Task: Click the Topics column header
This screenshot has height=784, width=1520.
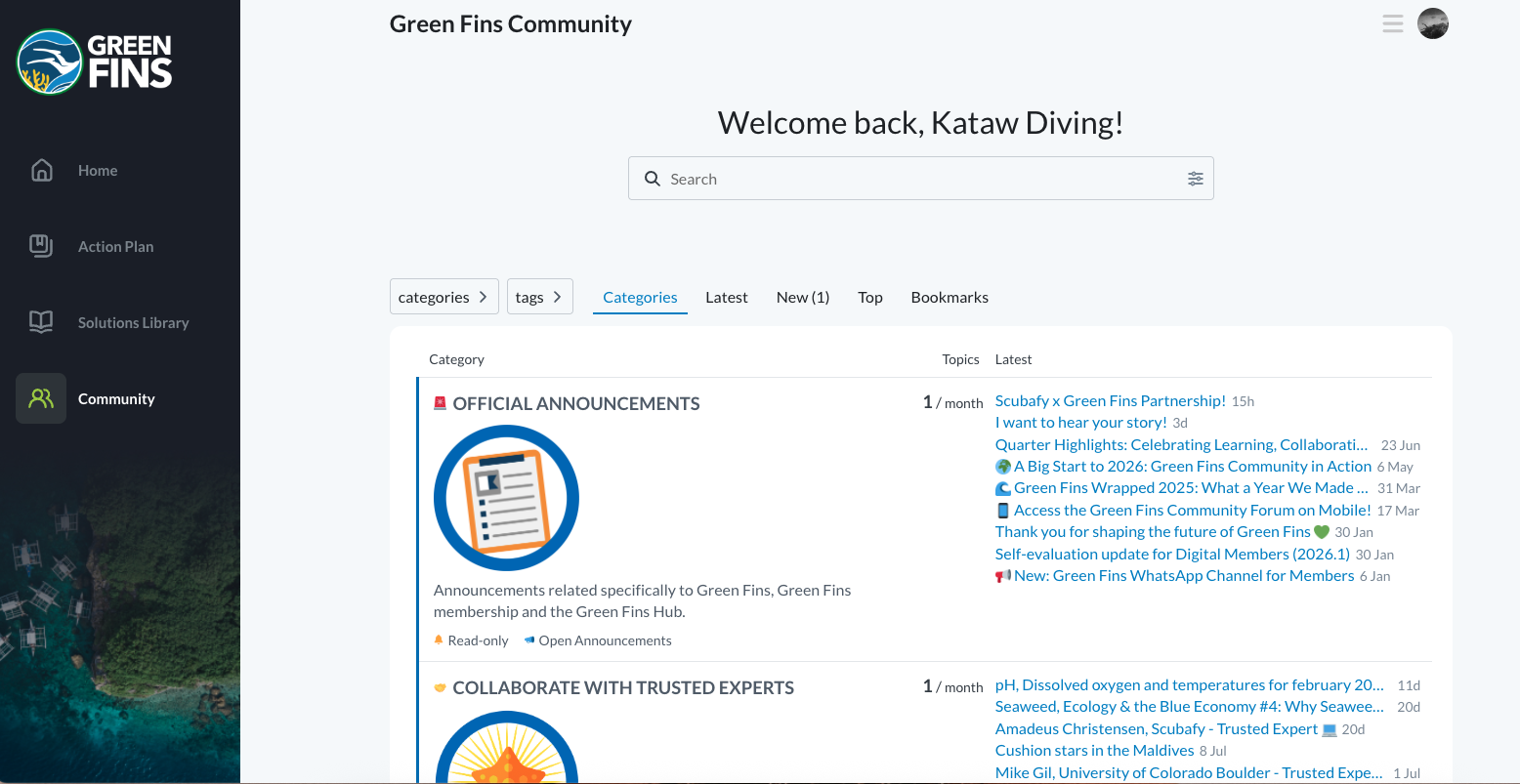Action: pos(960,359)
